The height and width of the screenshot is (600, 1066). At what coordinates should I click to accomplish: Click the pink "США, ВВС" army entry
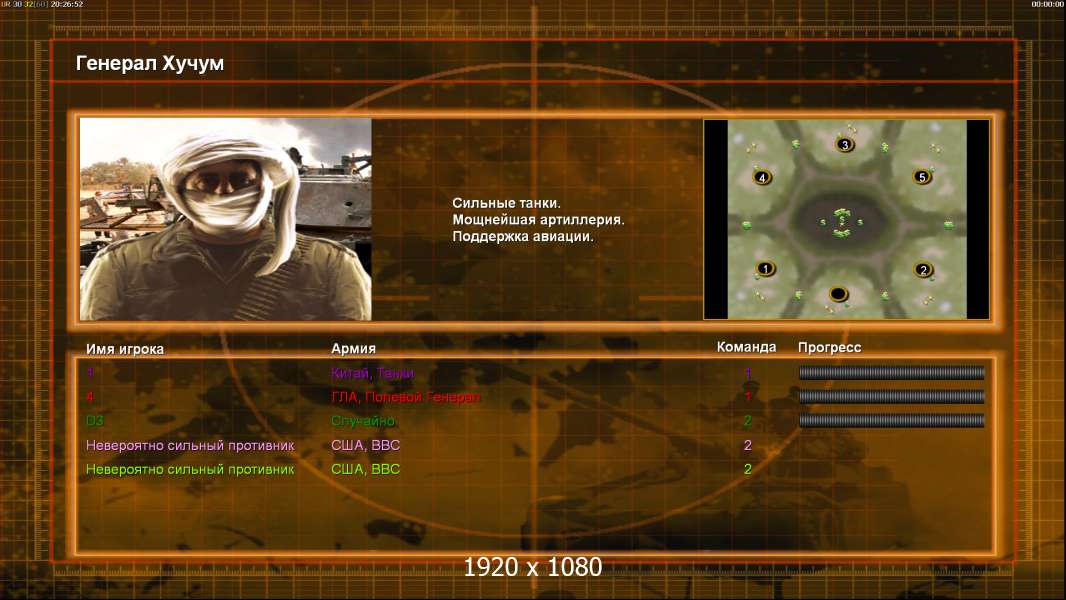point(366,445)
